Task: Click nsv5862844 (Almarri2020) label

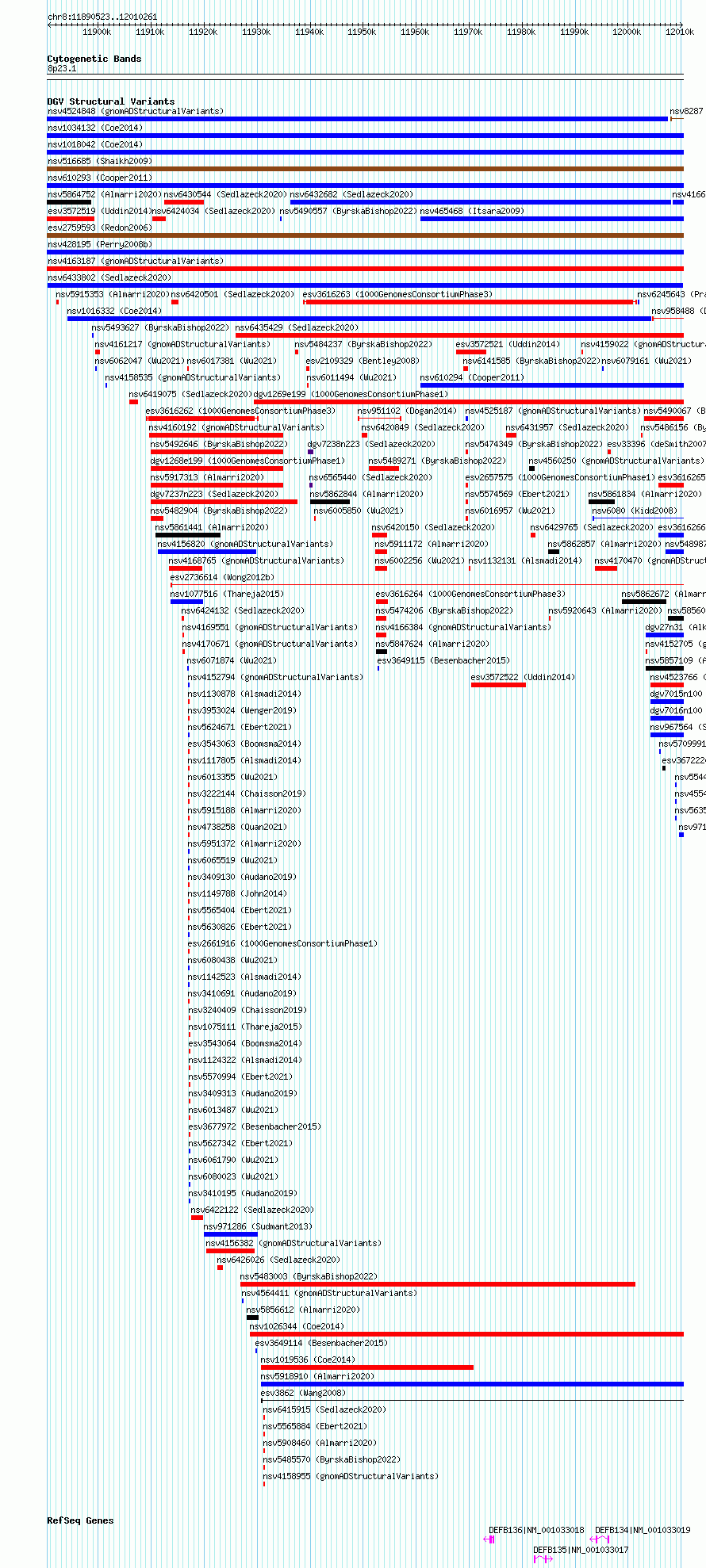Action: [x=366, y=494]
